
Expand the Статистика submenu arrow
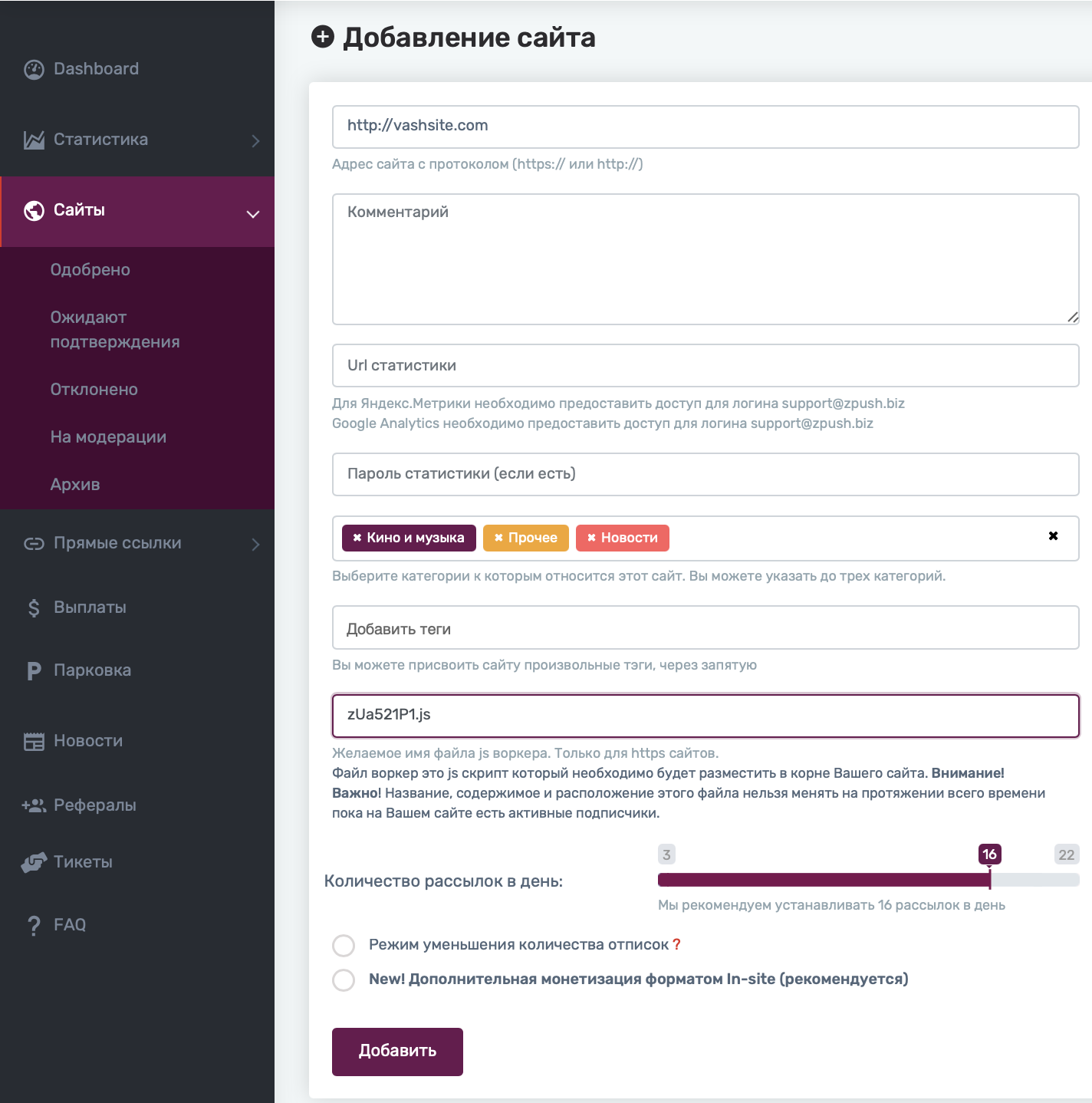click(255, 141)
